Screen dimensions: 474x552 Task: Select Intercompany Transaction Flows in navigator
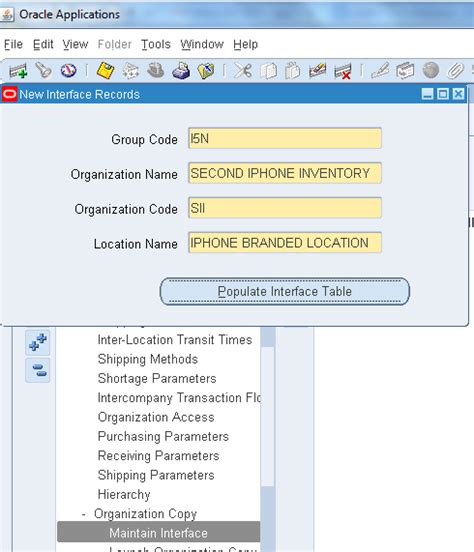pyautogui.click(x=179, y=398)
